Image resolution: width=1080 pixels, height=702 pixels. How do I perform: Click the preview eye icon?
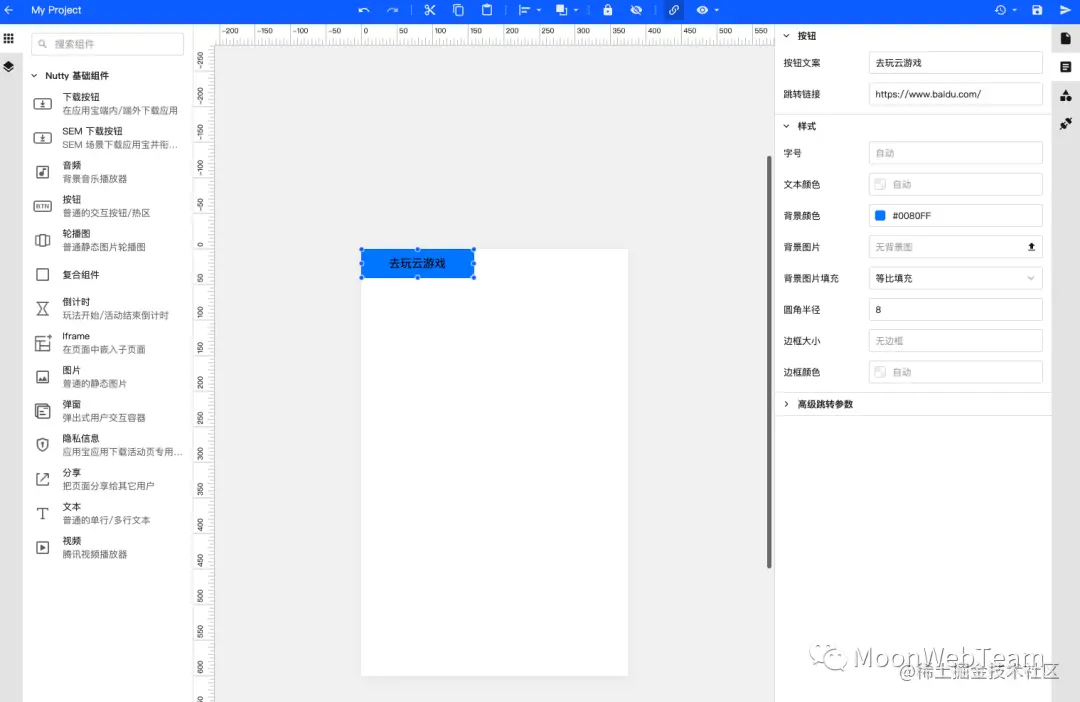pos(702,10)
